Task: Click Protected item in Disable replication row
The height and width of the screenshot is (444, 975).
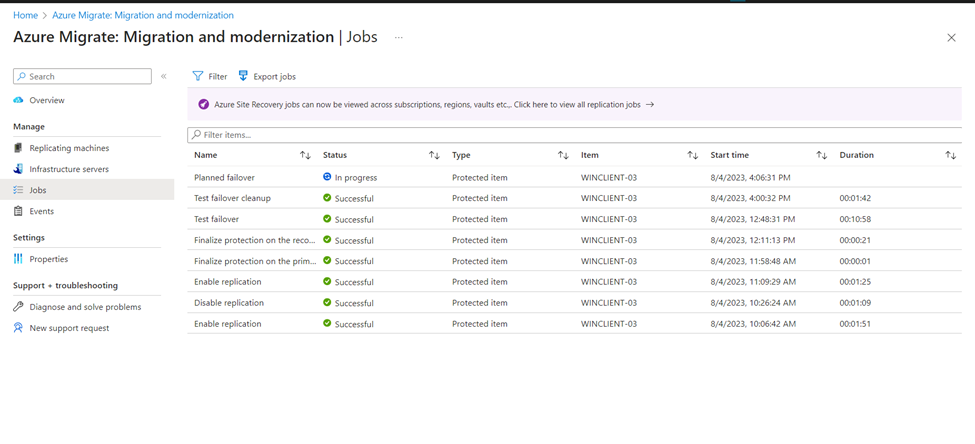Action: (x=479, y=303)
